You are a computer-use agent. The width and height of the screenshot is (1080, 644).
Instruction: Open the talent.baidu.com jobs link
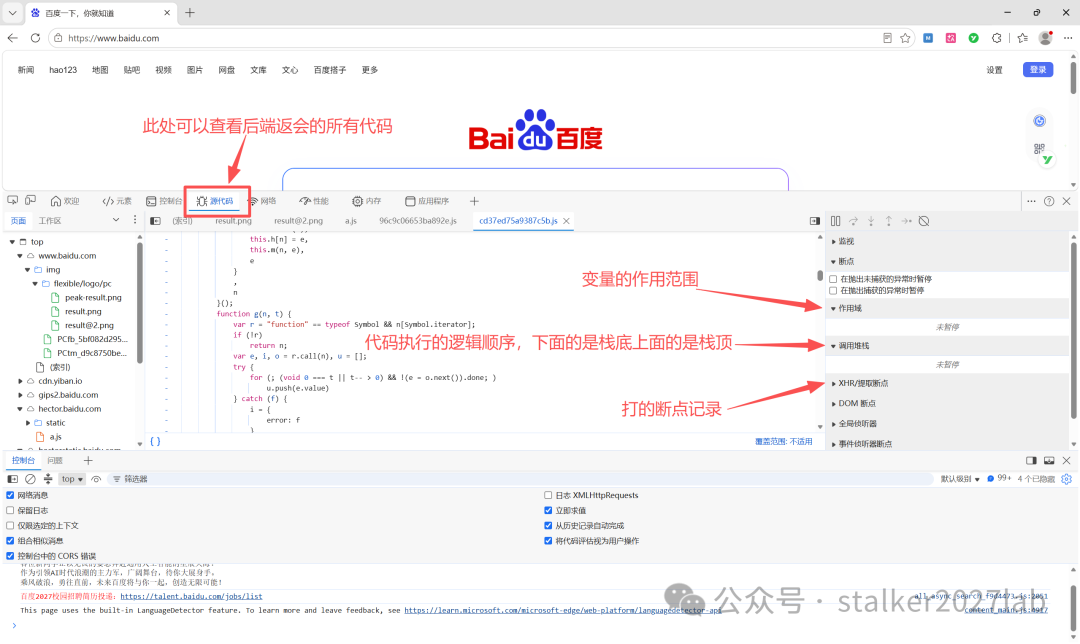pos(191,596)
